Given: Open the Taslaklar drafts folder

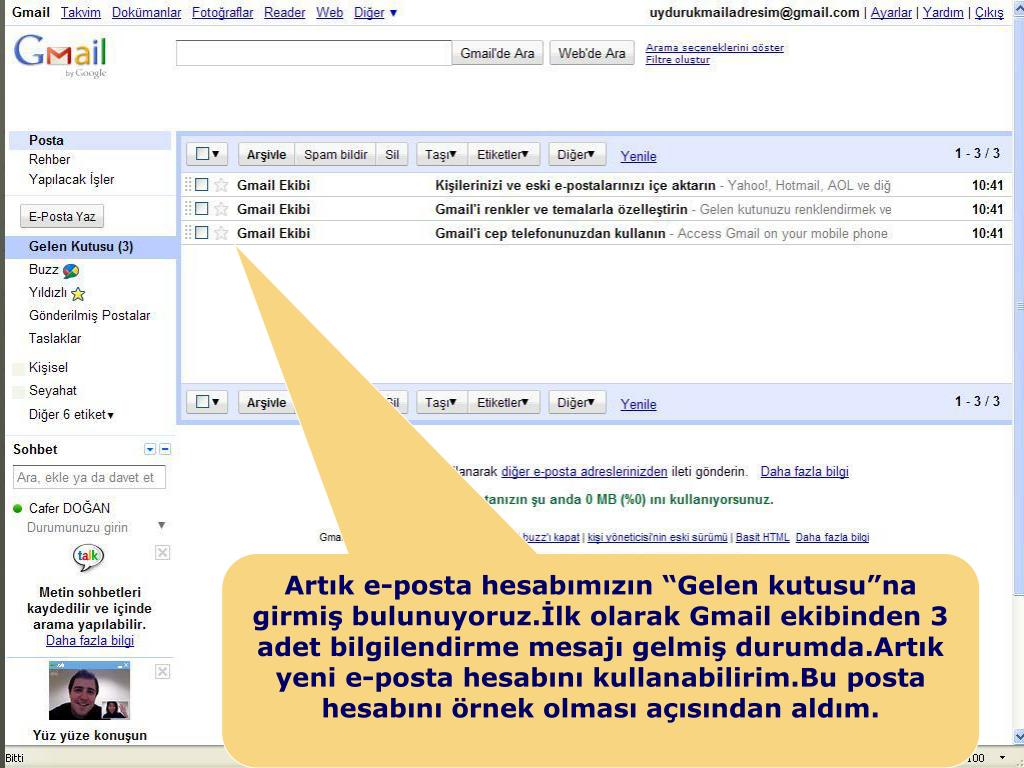Looking at the screenshot, I should tap(55, 338).
